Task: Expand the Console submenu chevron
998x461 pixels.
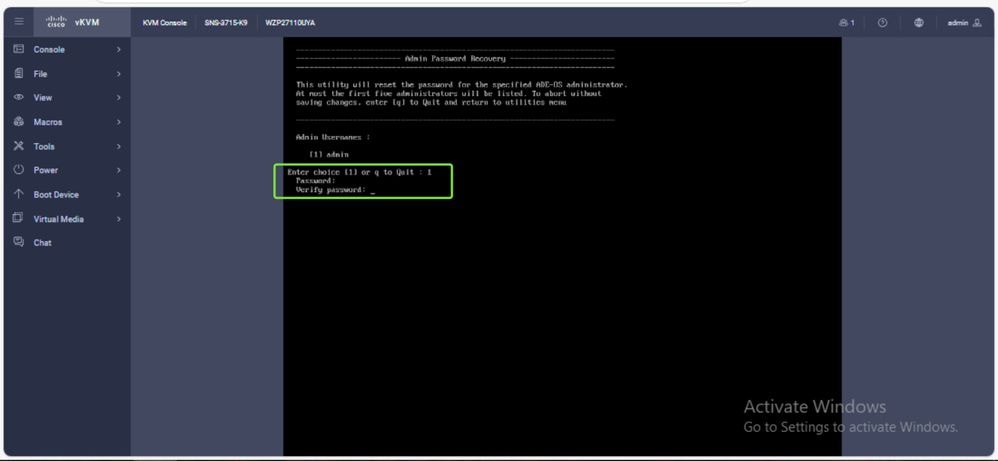Action: pyautogui.click(x=118, y=50)
